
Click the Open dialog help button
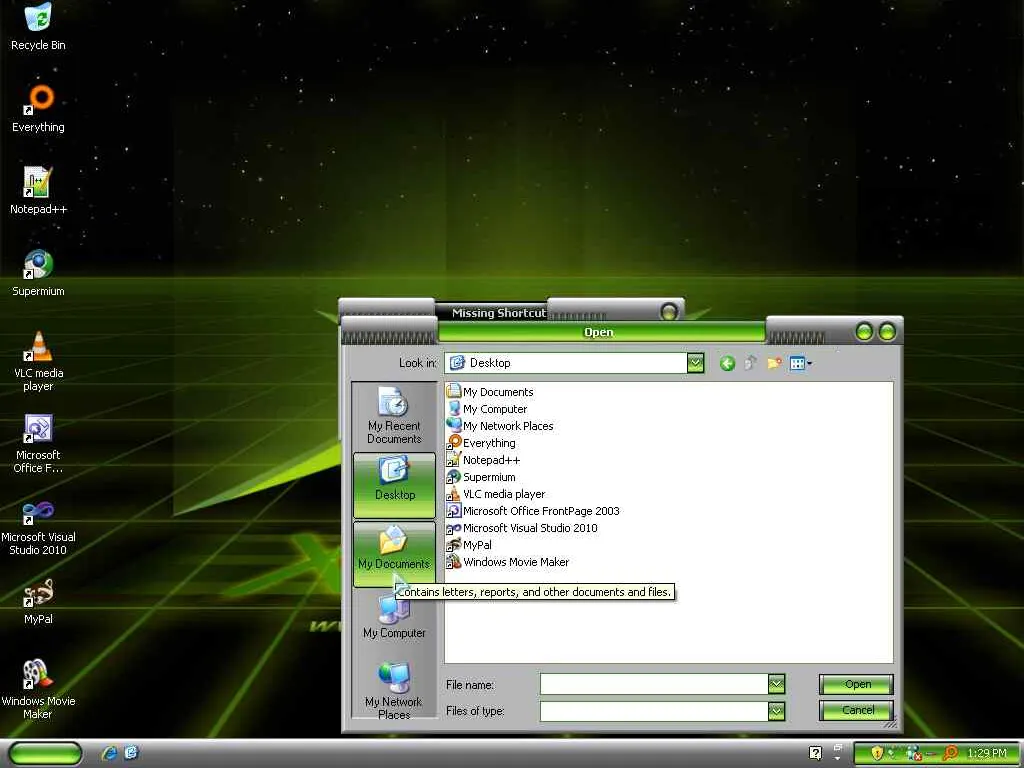(x=864, y=332)
